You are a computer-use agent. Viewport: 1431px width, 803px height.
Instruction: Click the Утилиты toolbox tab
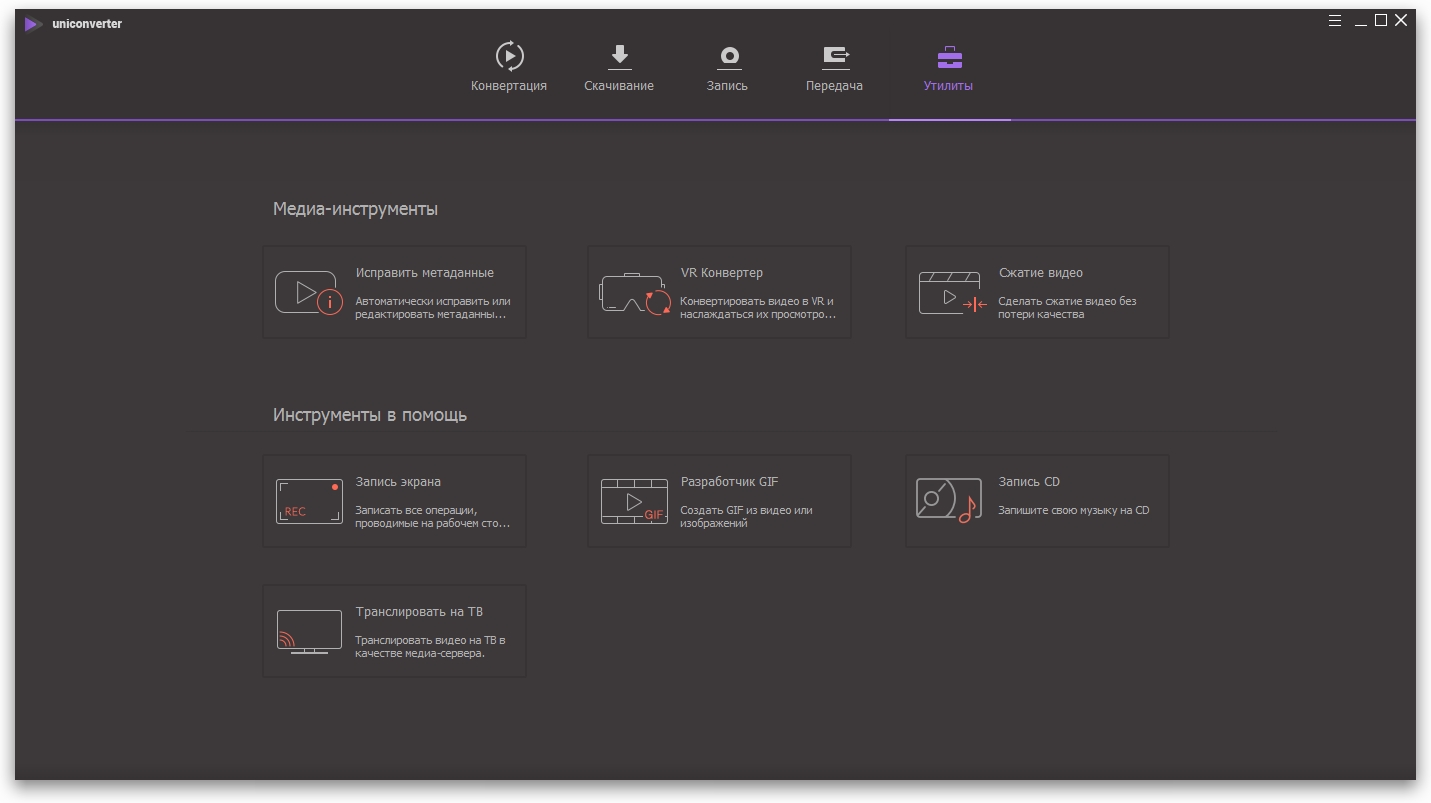point(948,67)
